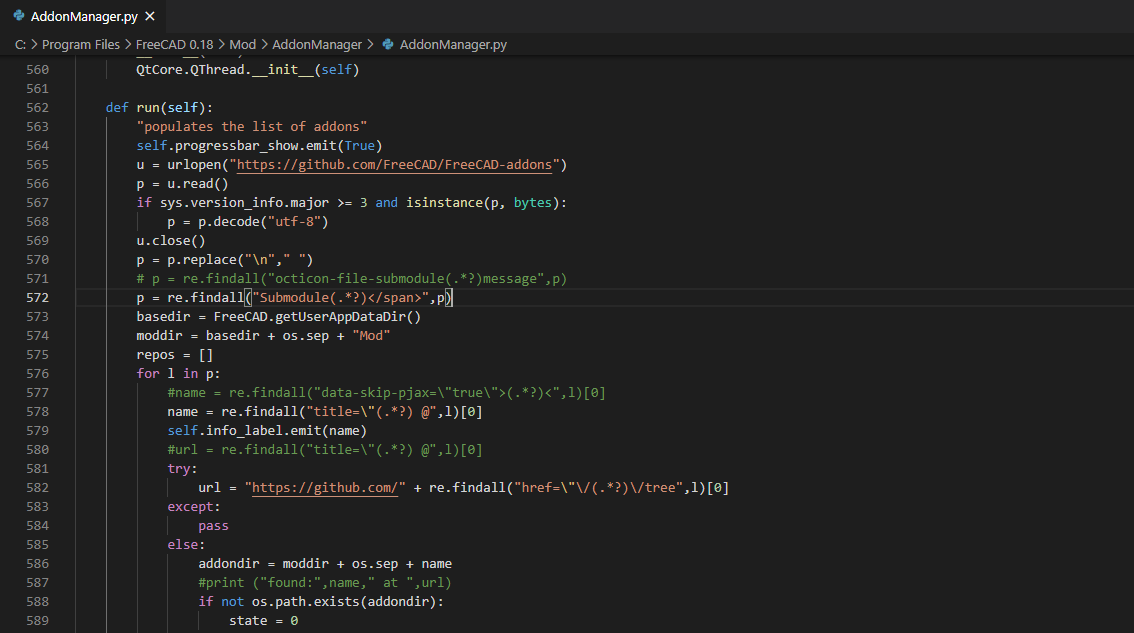Screen dimensions: 1134x633
Task: Click 'isinstance(p, bytes)' on line 567
Action: tap(482, 203)
